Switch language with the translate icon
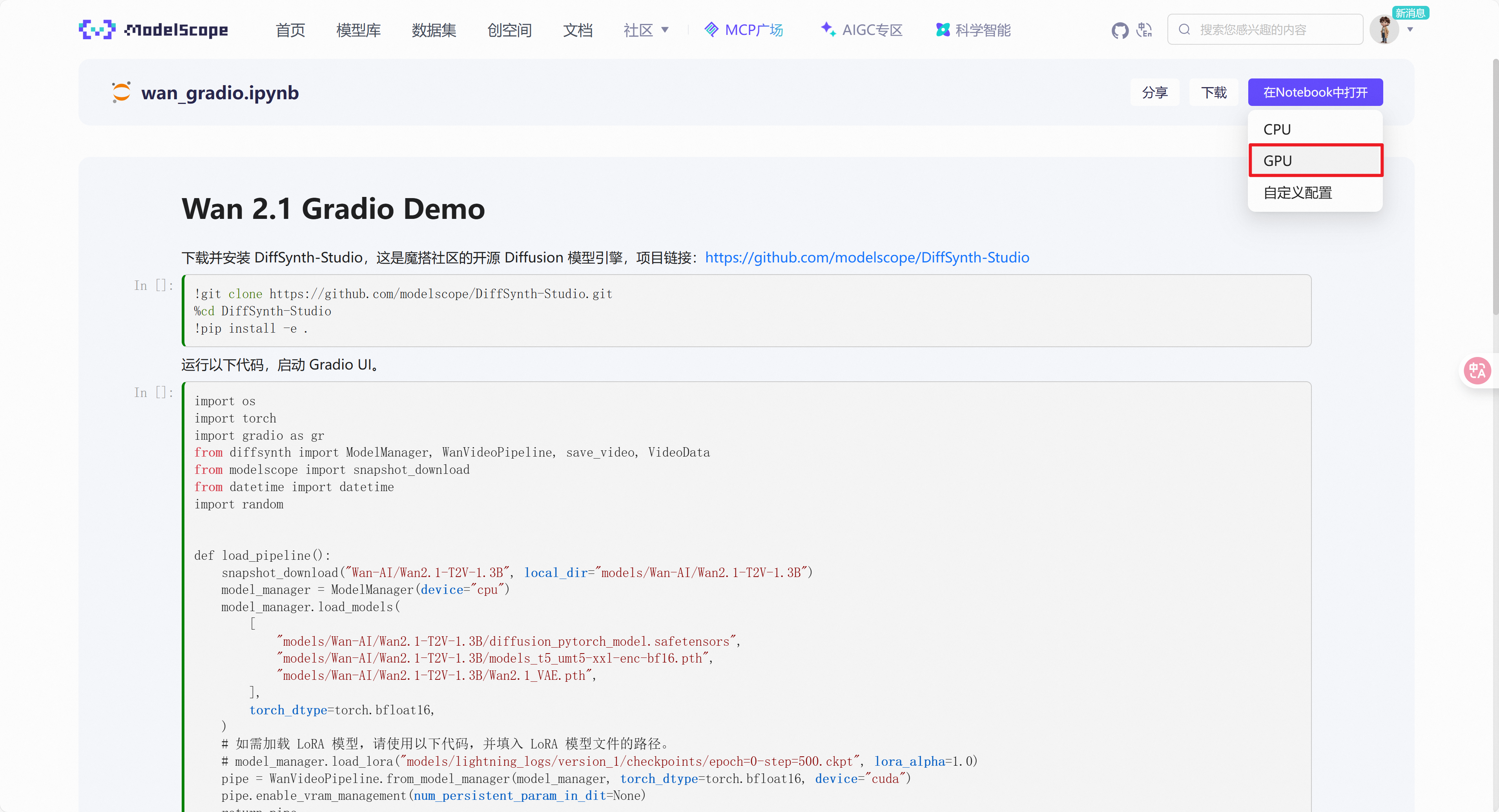This screenshot has width=1499, height=812. [1145, 30]
